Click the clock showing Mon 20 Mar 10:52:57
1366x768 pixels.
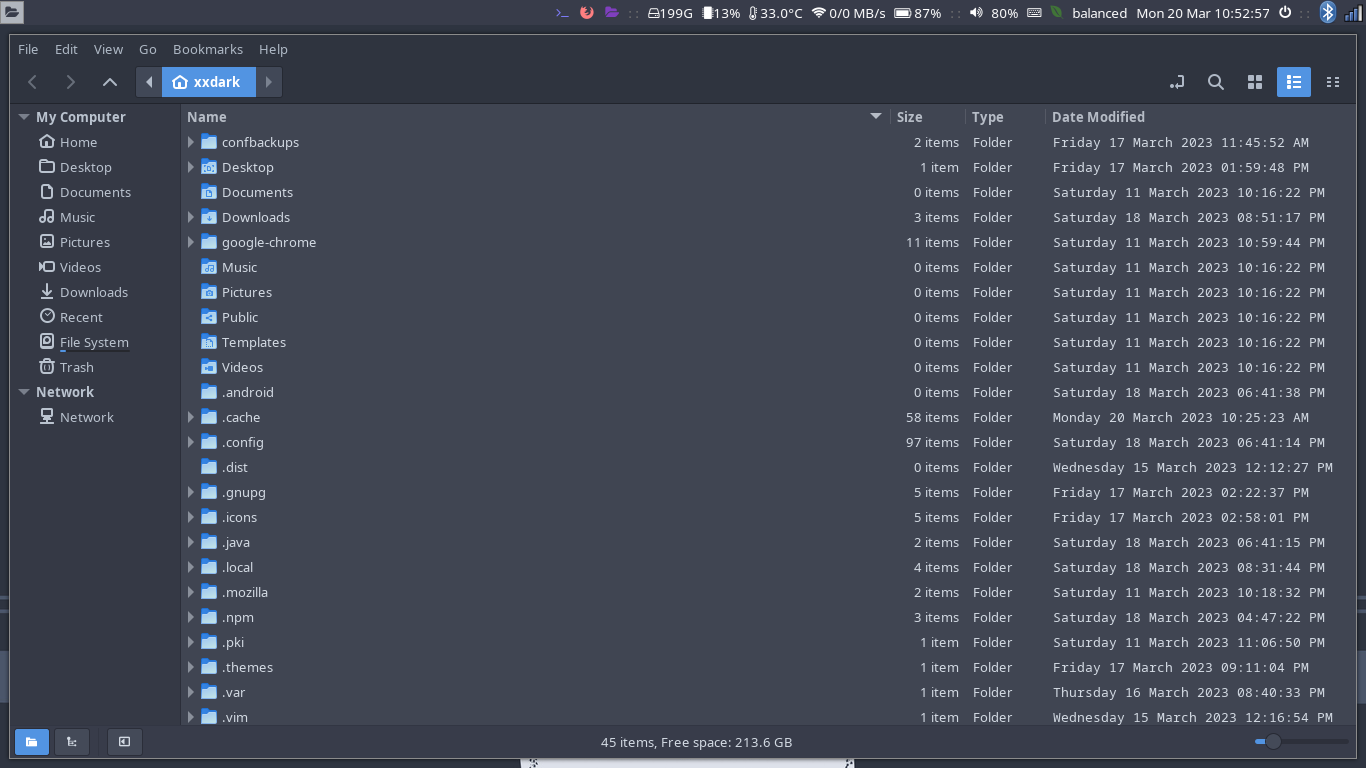click(x=1203, y=13)
